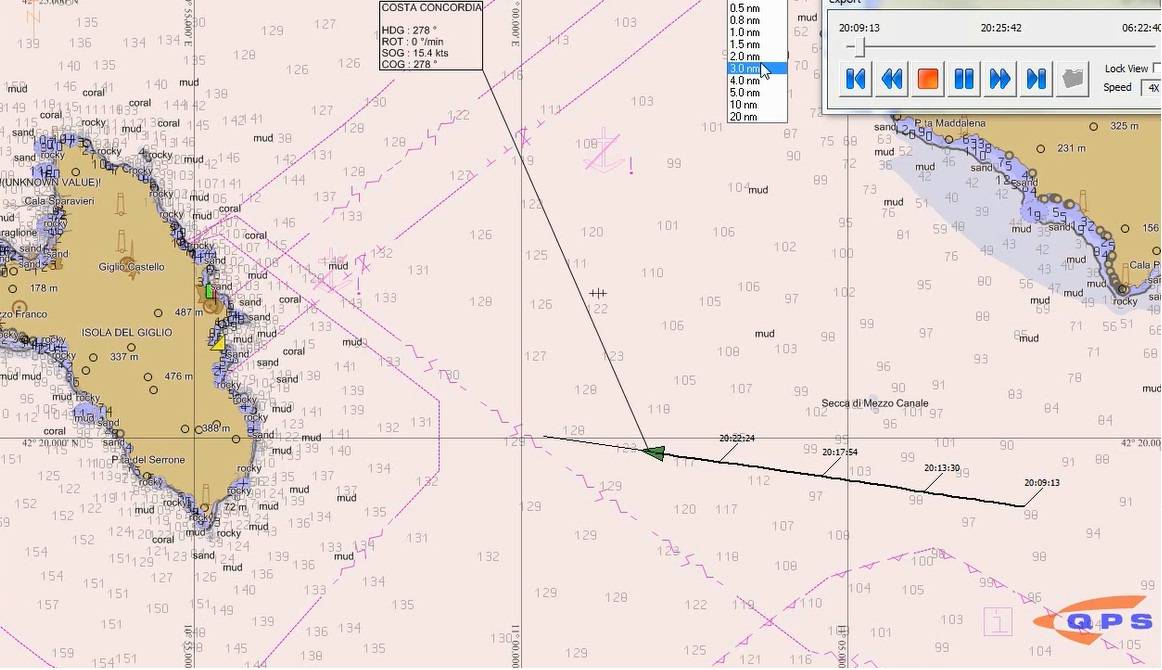The image size is (1162, 670).
Task: Jump to start of replay
Action: click(855, 79)
